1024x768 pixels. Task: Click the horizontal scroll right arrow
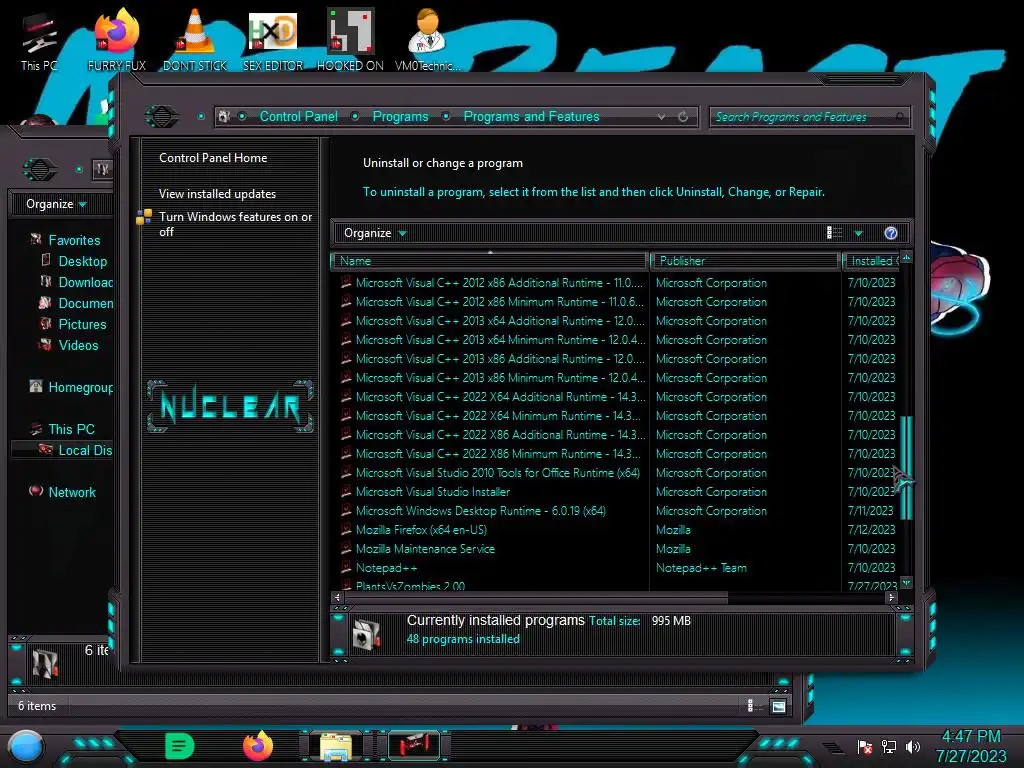pos(891,597)
